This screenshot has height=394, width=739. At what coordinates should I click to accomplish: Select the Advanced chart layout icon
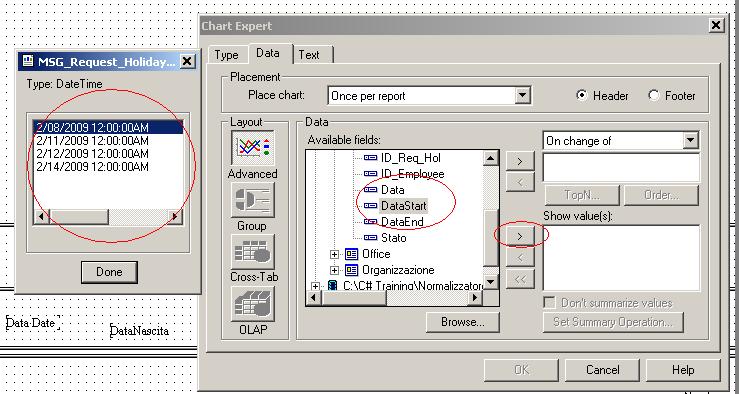click(x=253, y=148)
